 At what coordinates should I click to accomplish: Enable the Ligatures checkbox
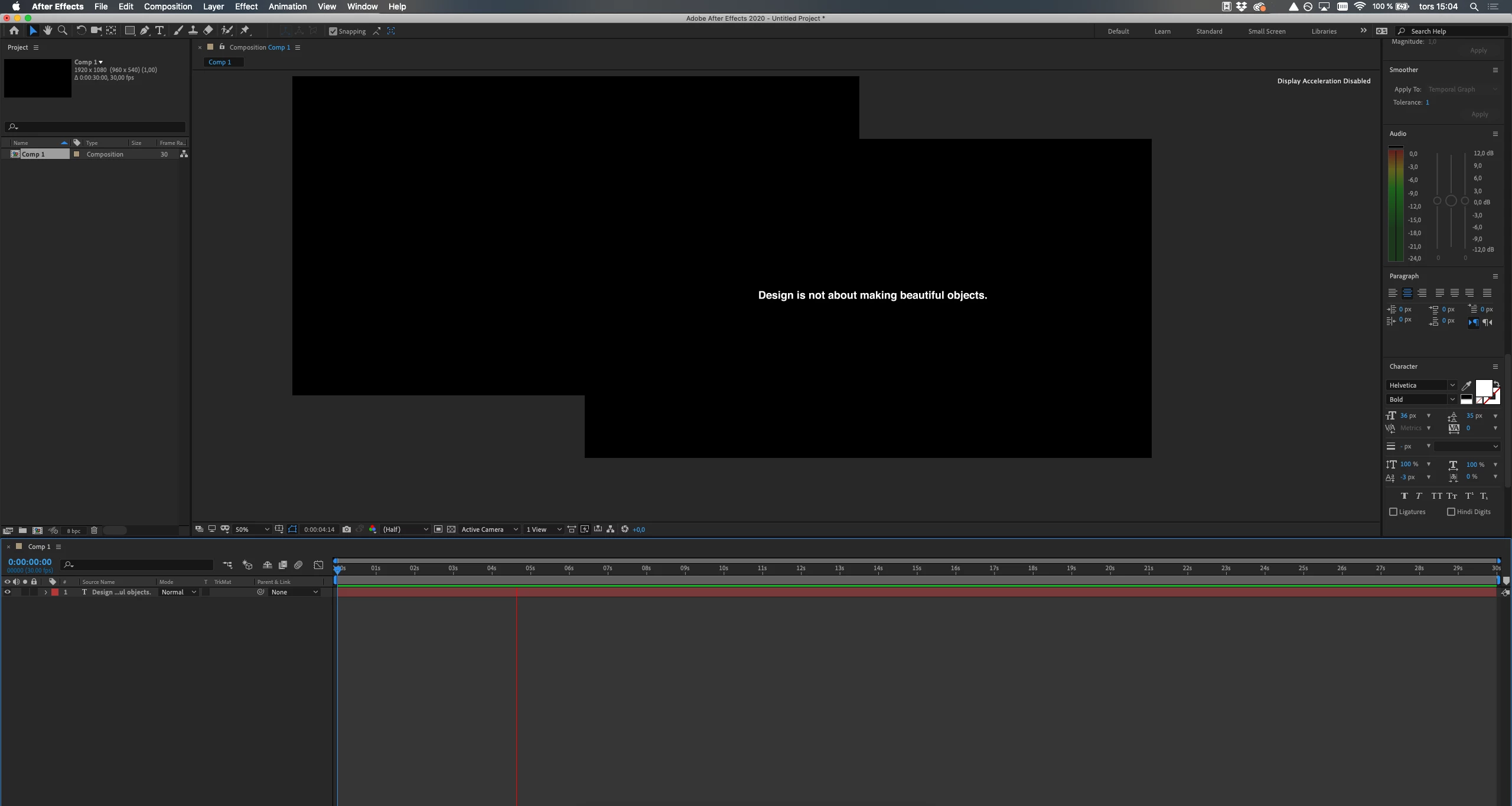1393,512
